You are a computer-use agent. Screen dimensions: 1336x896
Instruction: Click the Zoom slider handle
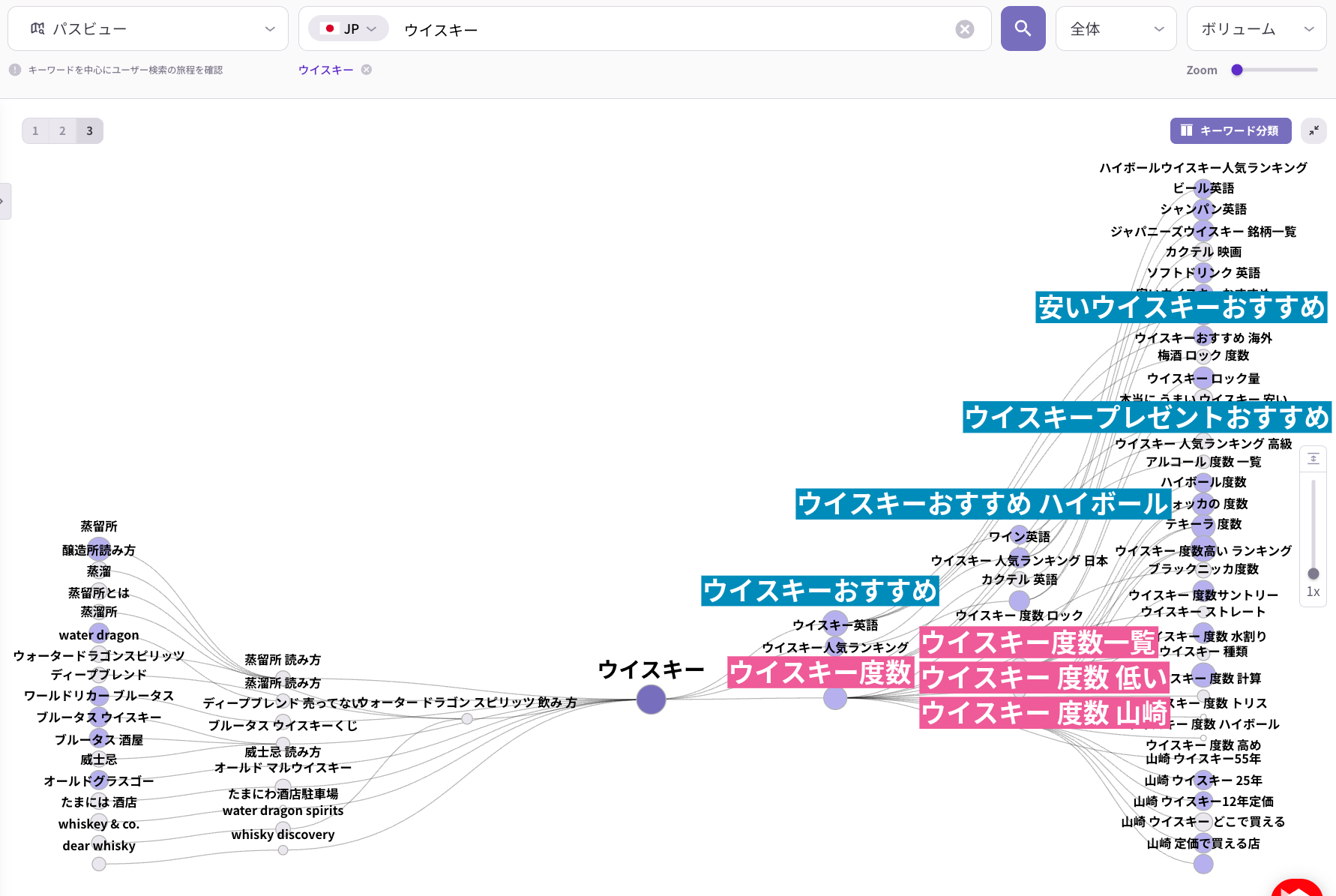click(1237, 70)
